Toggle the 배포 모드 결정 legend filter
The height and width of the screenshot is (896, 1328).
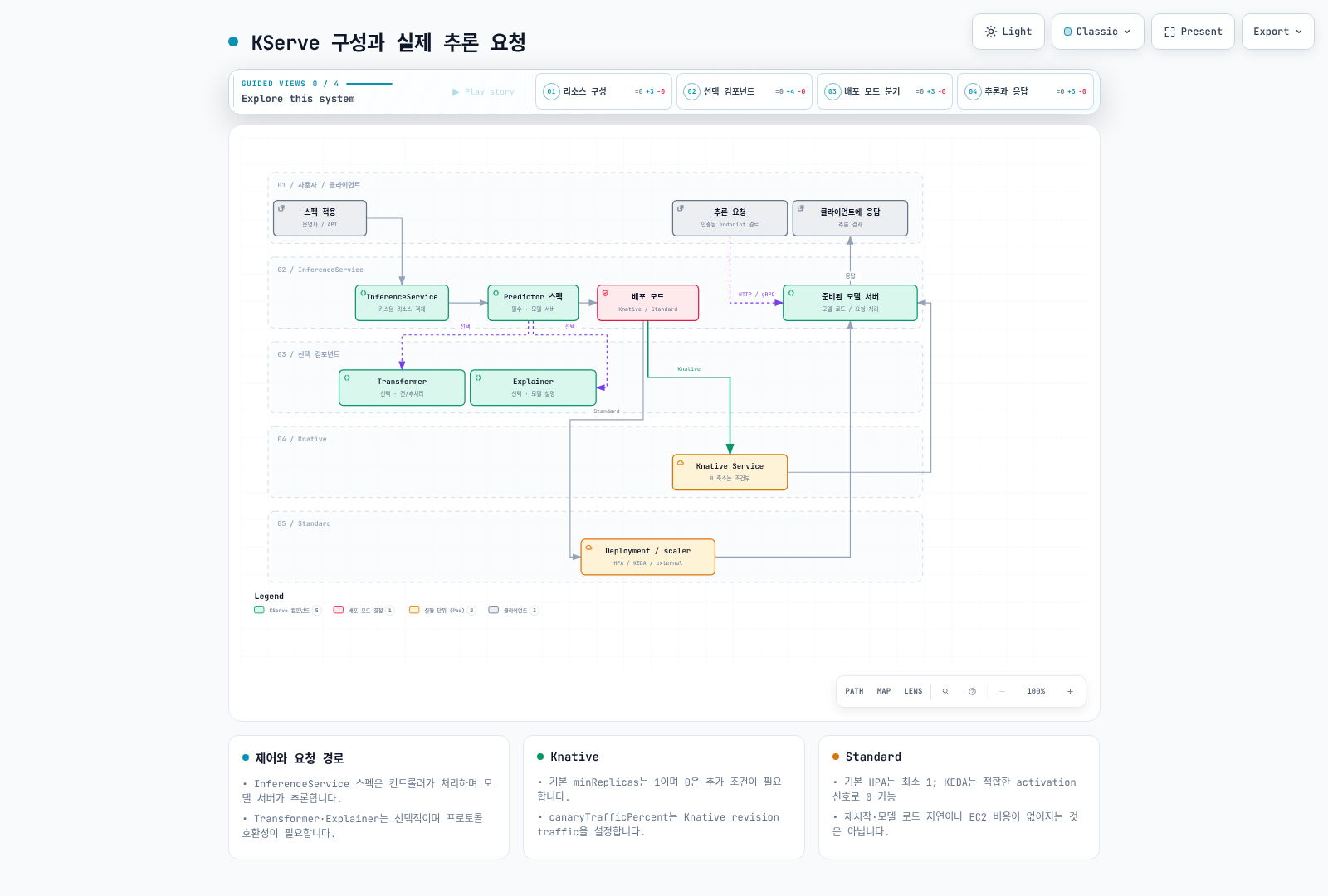364,611
